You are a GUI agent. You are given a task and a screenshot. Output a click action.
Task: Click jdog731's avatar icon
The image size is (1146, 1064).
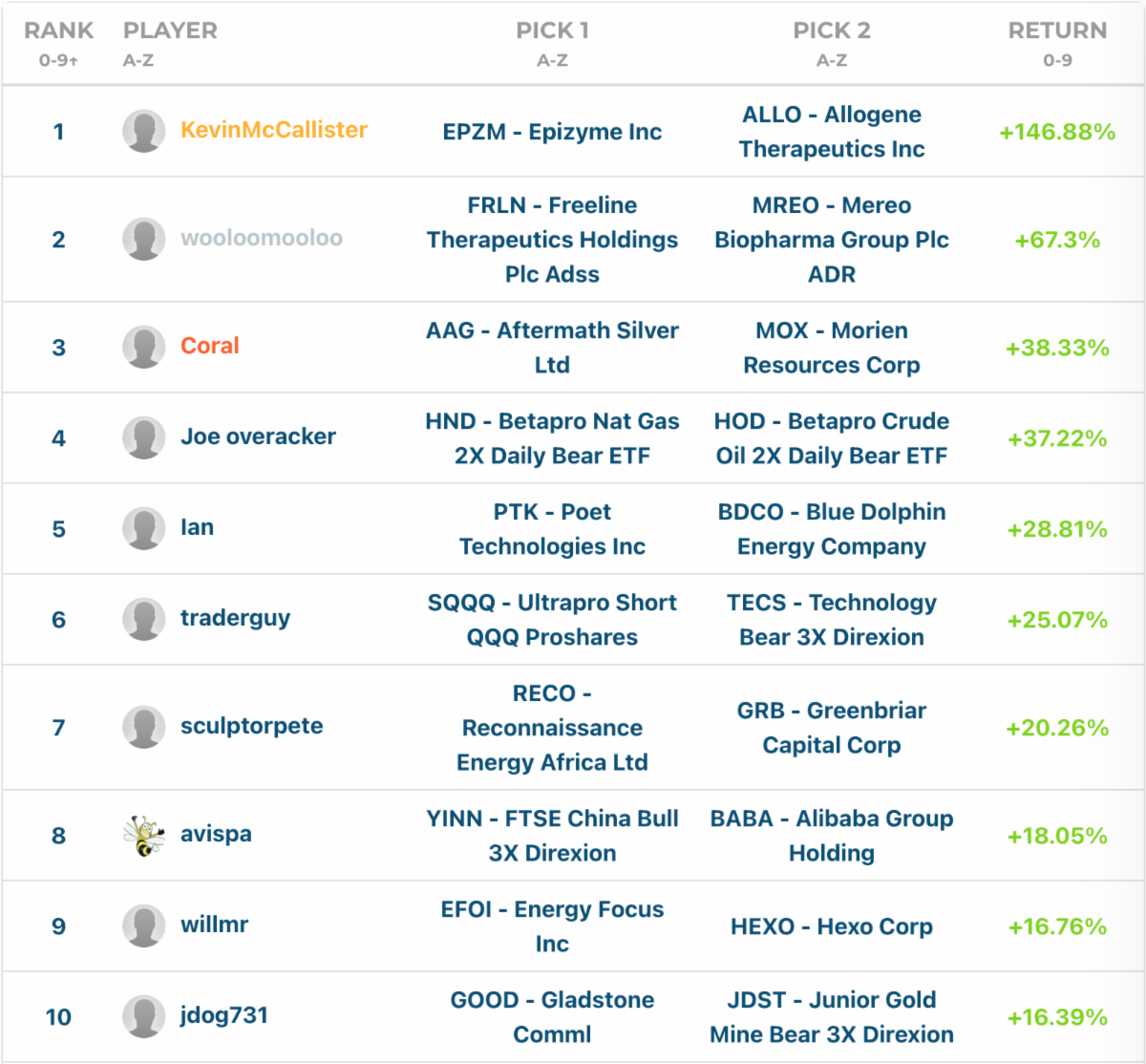(144, 1016)
